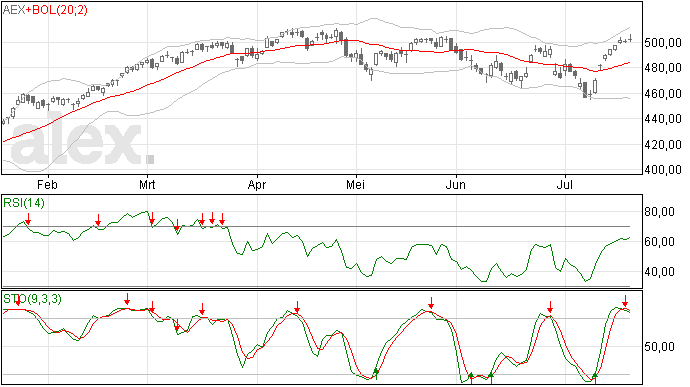Screen dimensions: 690x387
Task: Click the leftmost green up arrow in STO panel
Action: [376, 374]
